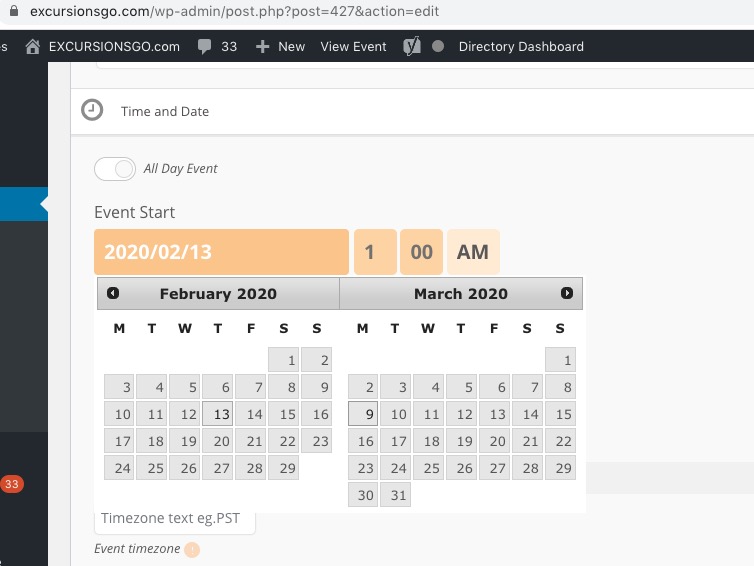Open the start minutes field showing 00
Viewport: 754px width, 566px height.
421,252
